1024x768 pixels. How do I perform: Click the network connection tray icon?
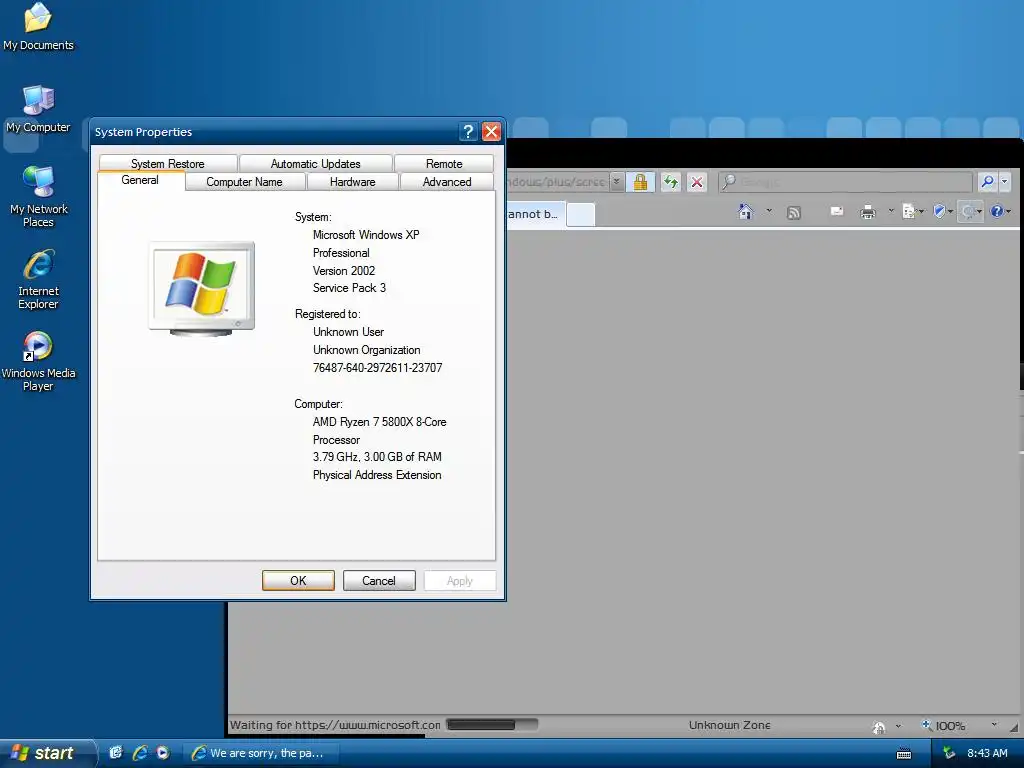[948, 753]
